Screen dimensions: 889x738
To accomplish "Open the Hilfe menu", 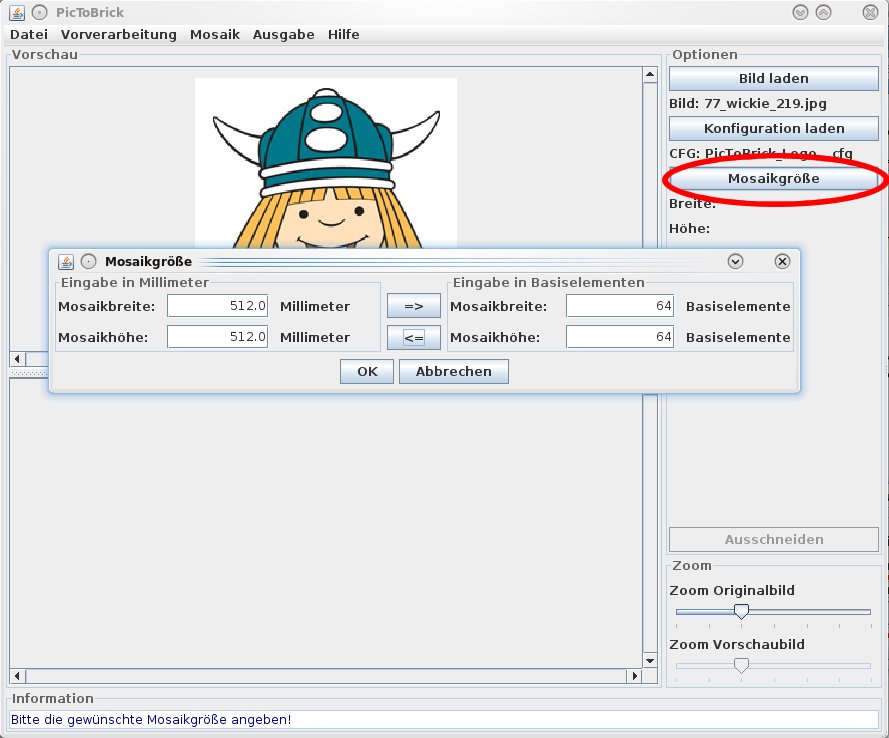I will coord(344,35).
